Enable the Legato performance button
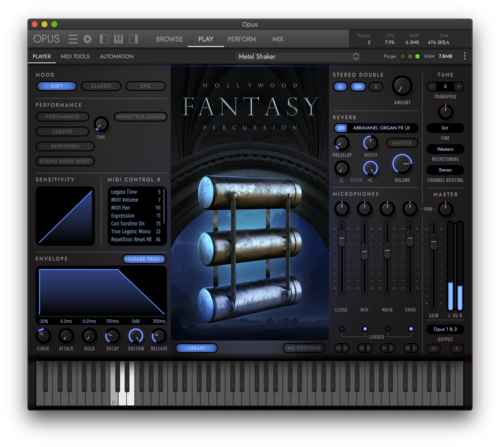This screenshot has width=500, height=447. (x=62, y=131)
